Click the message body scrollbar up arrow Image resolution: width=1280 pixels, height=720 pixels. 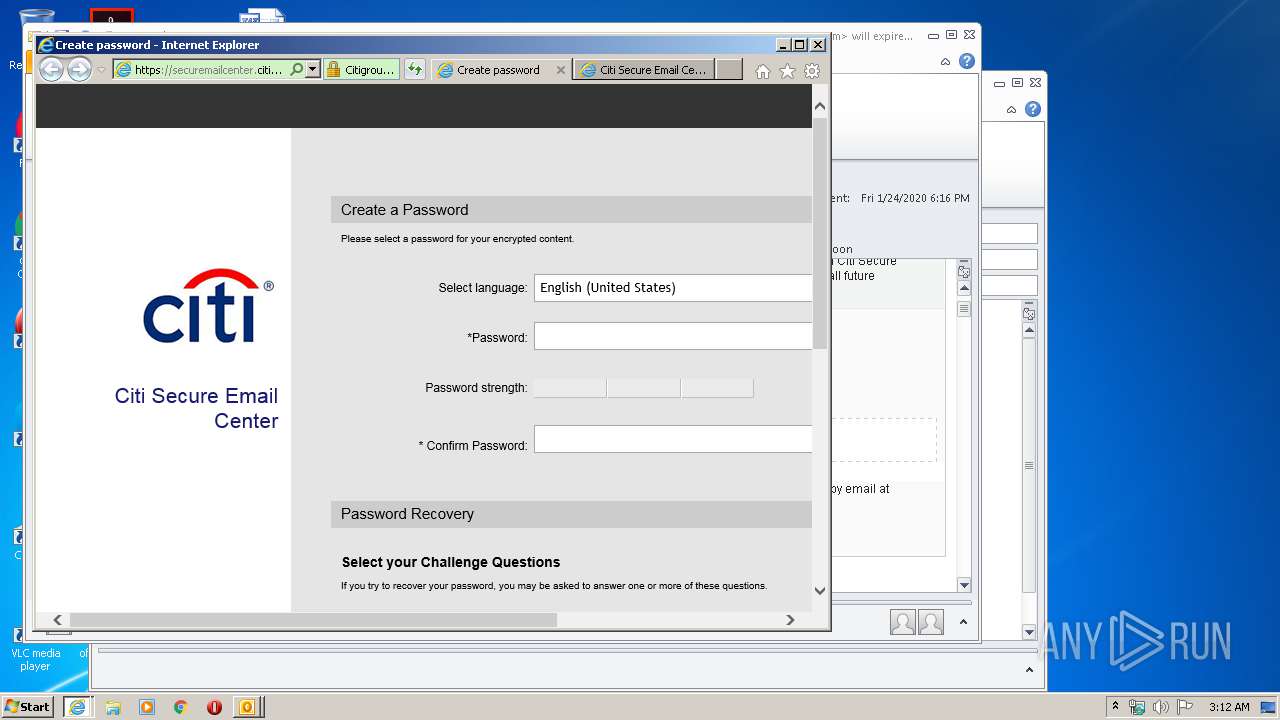pos(964,288)
